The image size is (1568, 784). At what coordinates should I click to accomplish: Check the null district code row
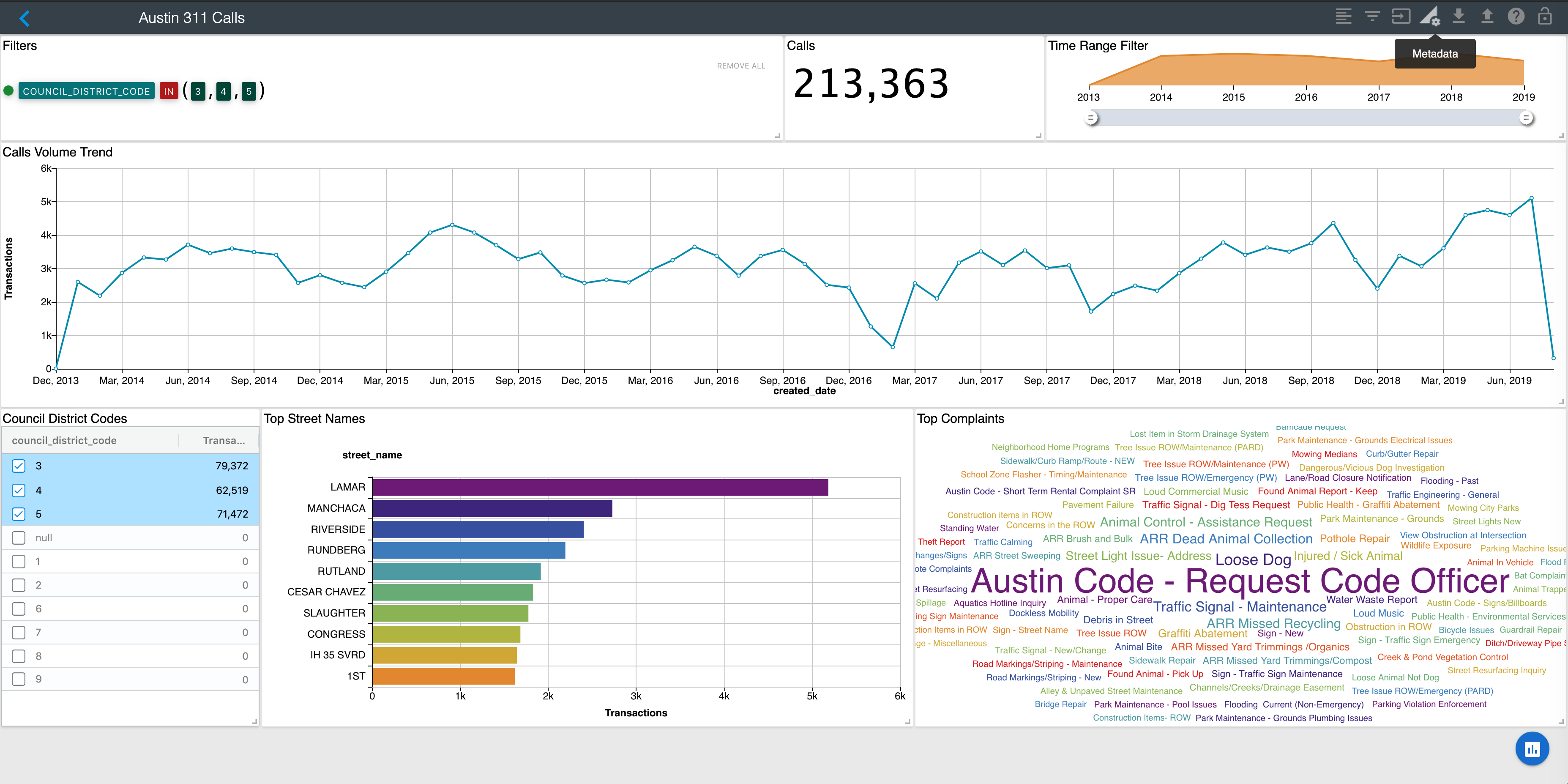pyautogui.click(x=19, y=538)
